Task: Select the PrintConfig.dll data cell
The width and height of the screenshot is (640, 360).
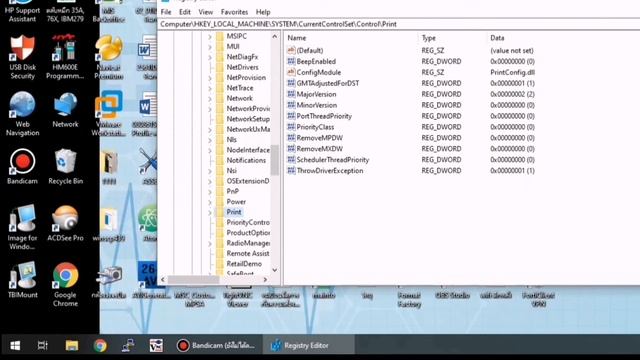Action: 512,72
